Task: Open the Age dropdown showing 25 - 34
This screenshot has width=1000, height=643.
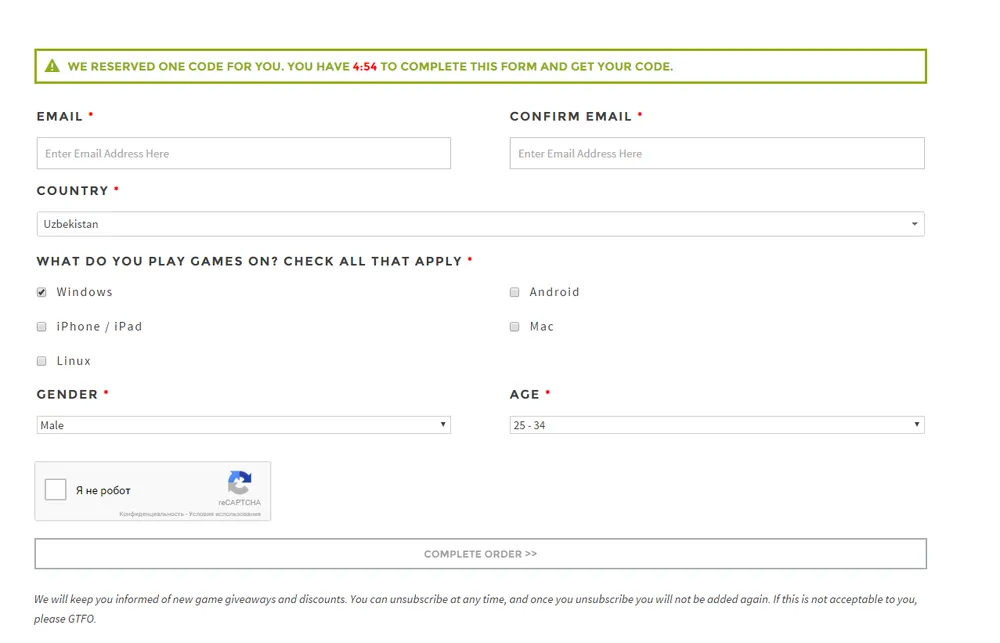Action: click(x=716, y=425)
